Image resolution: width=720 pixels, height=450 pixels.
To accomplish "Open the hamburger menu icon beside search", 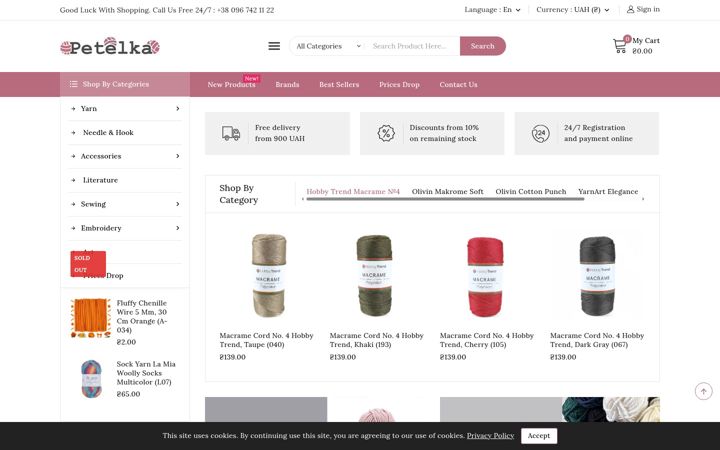I will tap(274, 46).
